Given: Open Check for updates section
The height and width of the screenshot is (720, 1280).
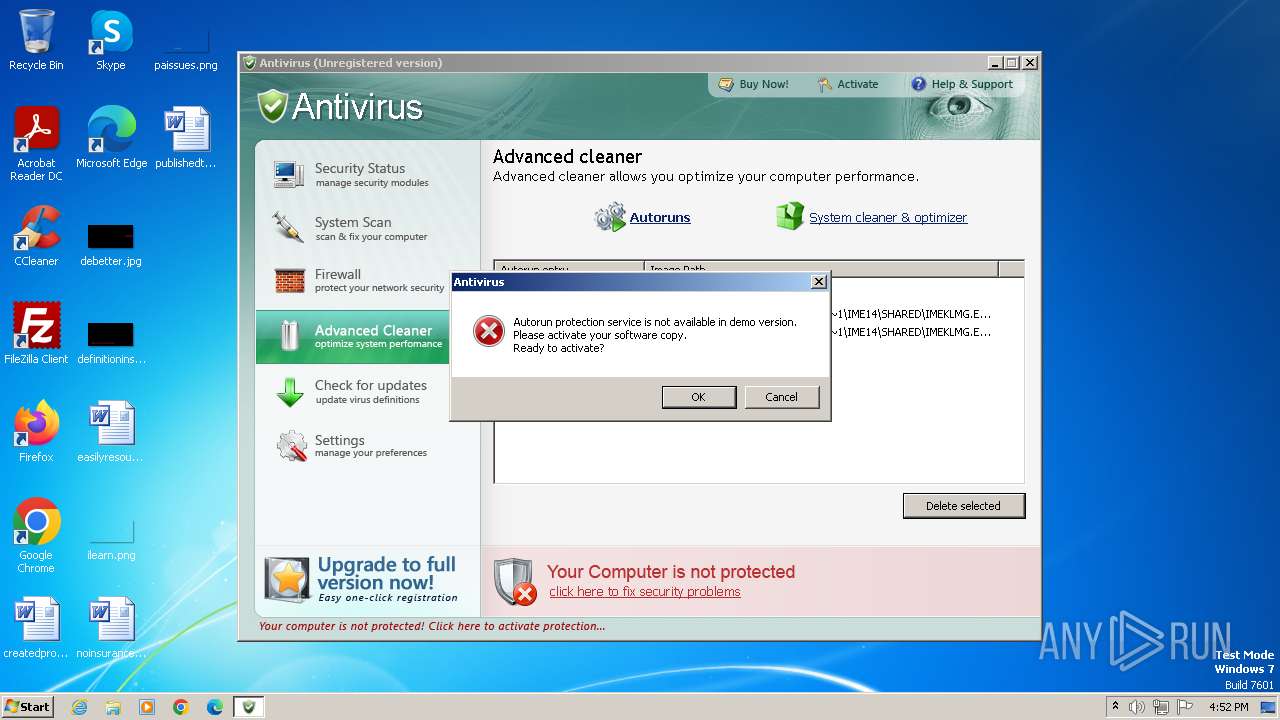Looking at the screenshot, I should pos(352,391).
